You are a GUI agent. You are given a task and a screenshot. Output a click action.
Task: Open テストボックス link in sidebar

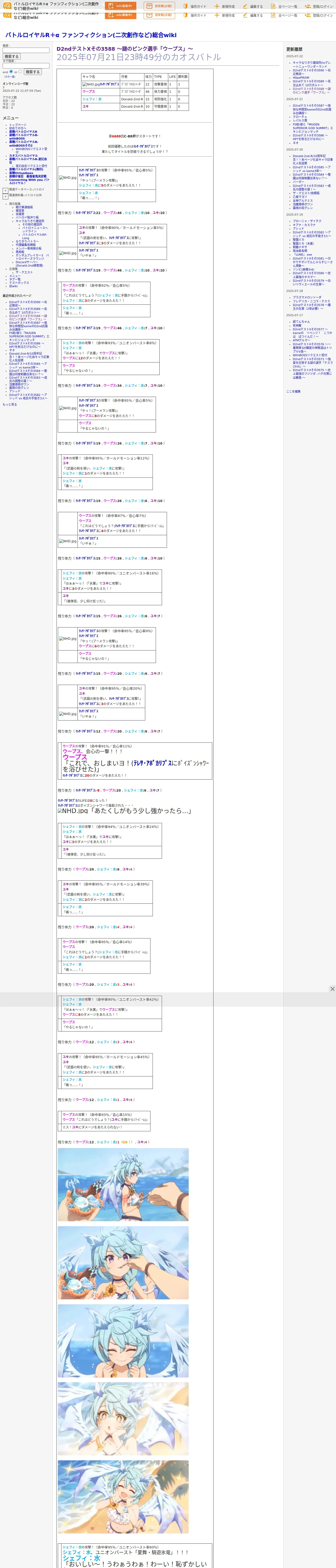click(x=19, y=283)
